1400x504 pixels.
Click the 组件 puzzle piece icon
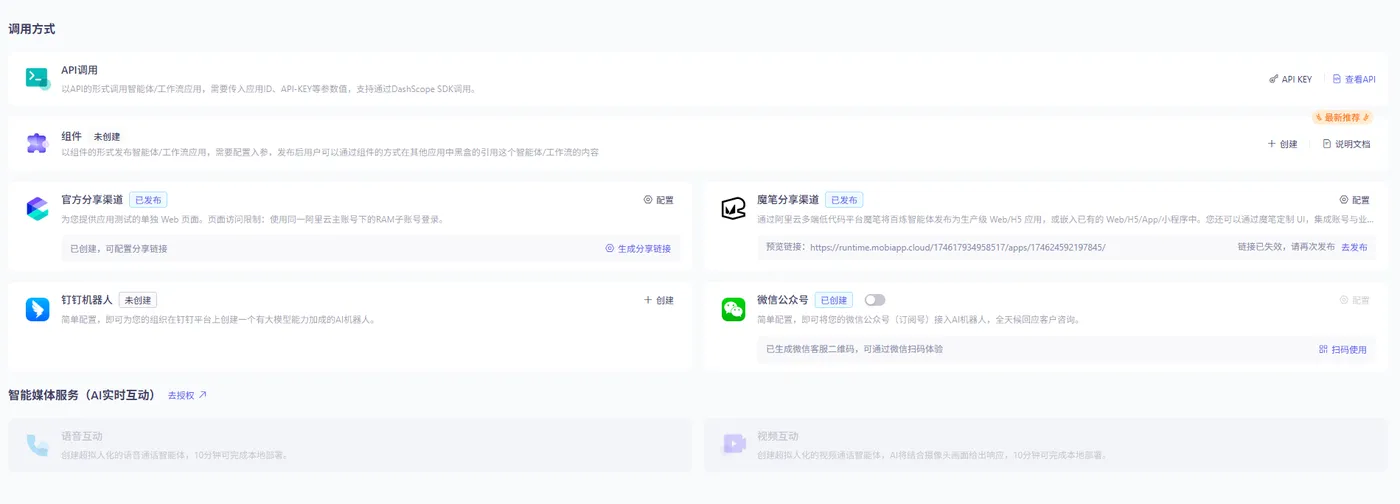pos(37,143)
